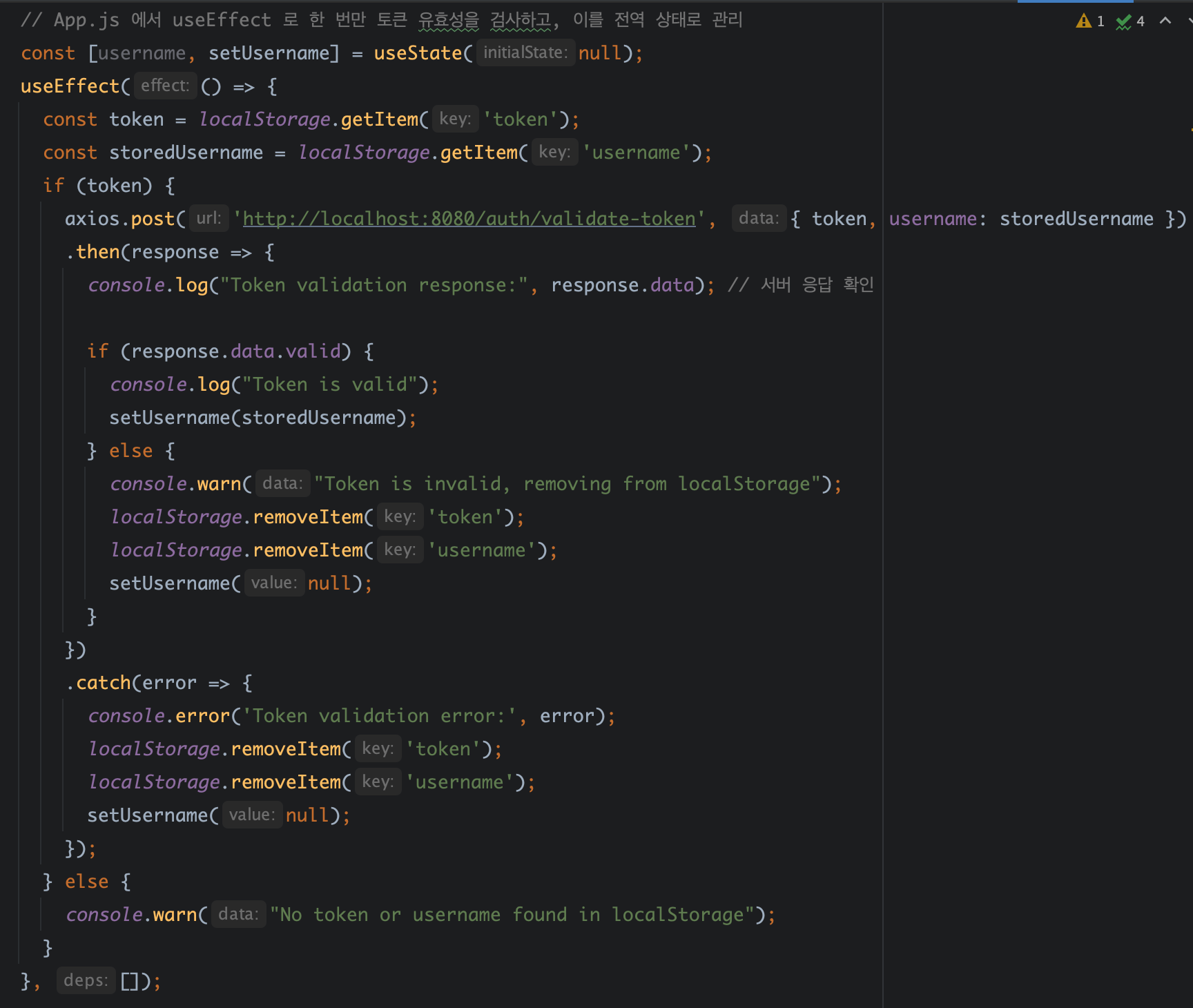This screenshot has width=1193, height=1008.
Task: Select the 'initialState:' inlay hint
Action: pyautogui.click(x=525, y=52)
